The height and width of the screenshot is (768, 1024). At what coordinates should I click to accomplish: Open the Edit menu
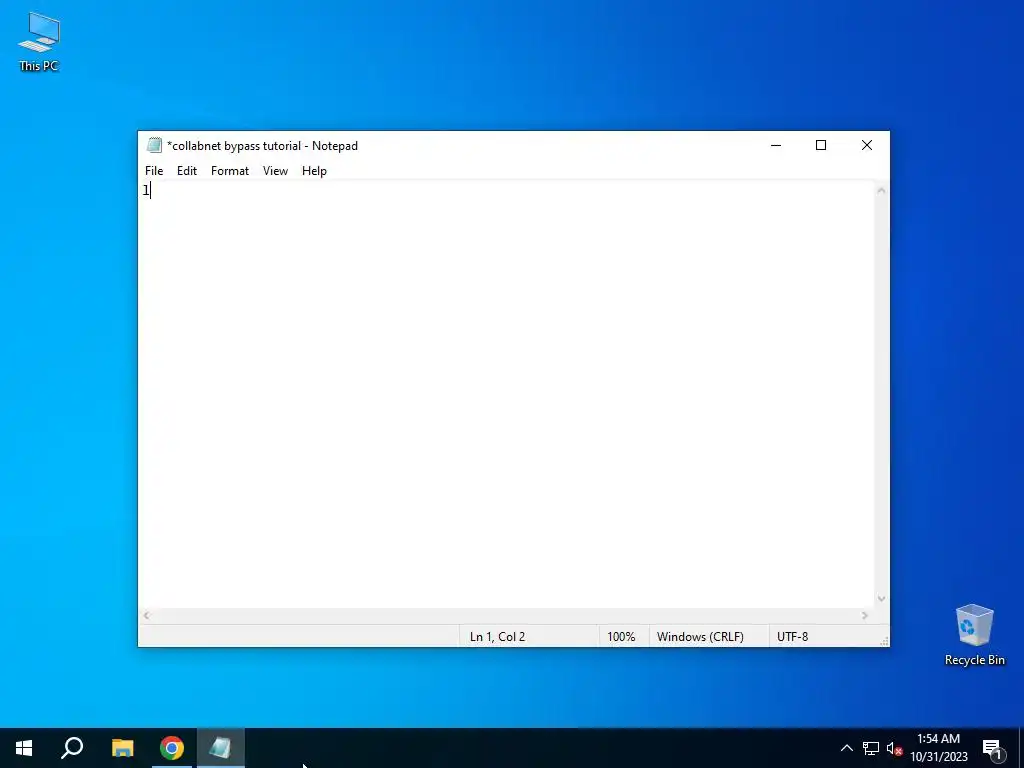pos(187,170)
